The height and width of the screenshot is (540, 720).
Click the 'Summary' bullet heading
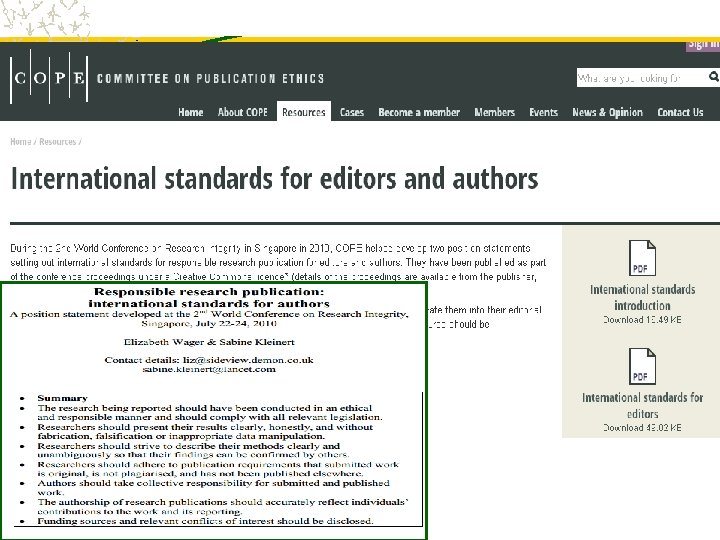[x=62, y=398]
